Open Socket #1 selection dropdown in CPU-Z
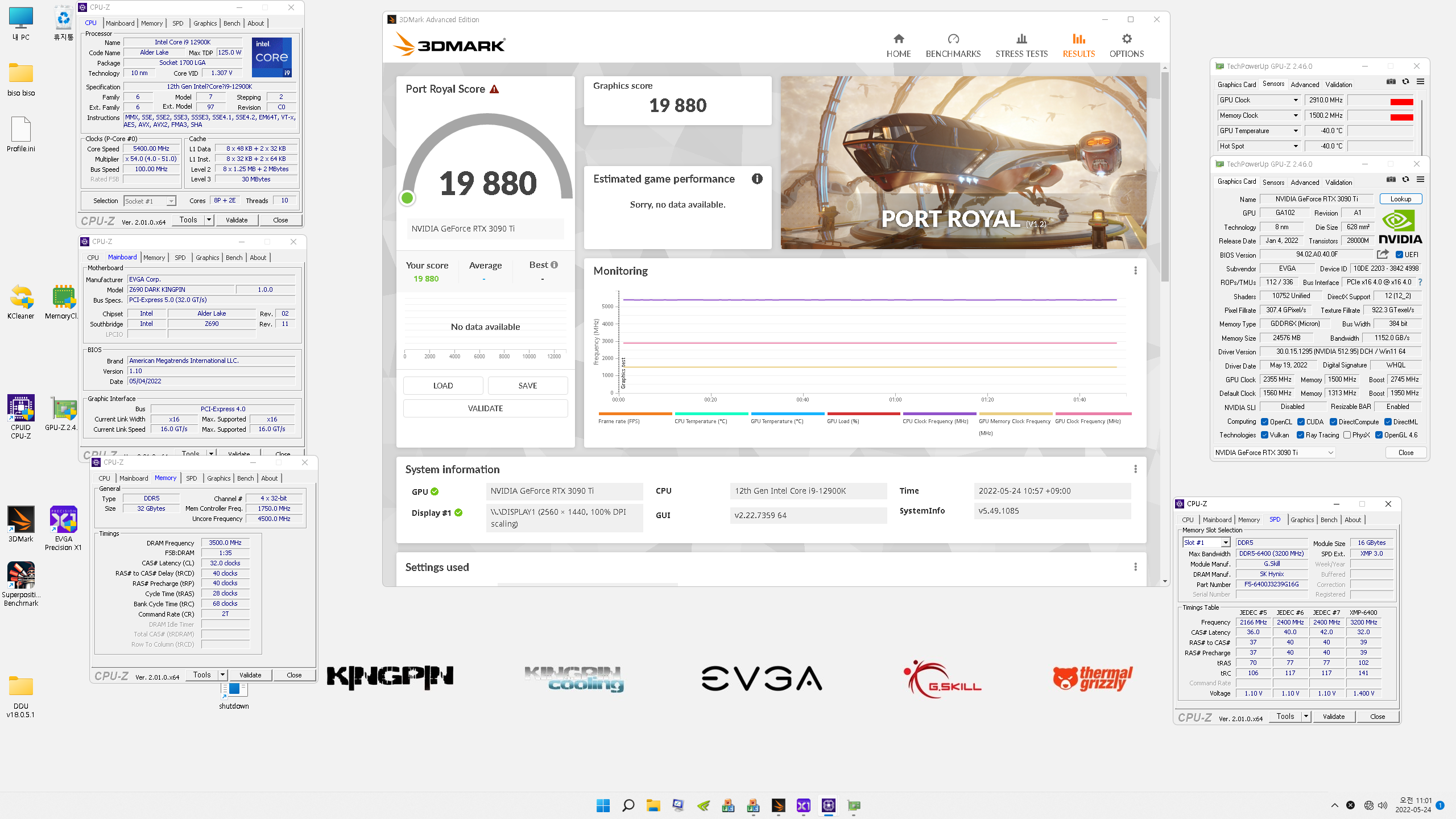1456x819 pixels. (x=150, y=201)
